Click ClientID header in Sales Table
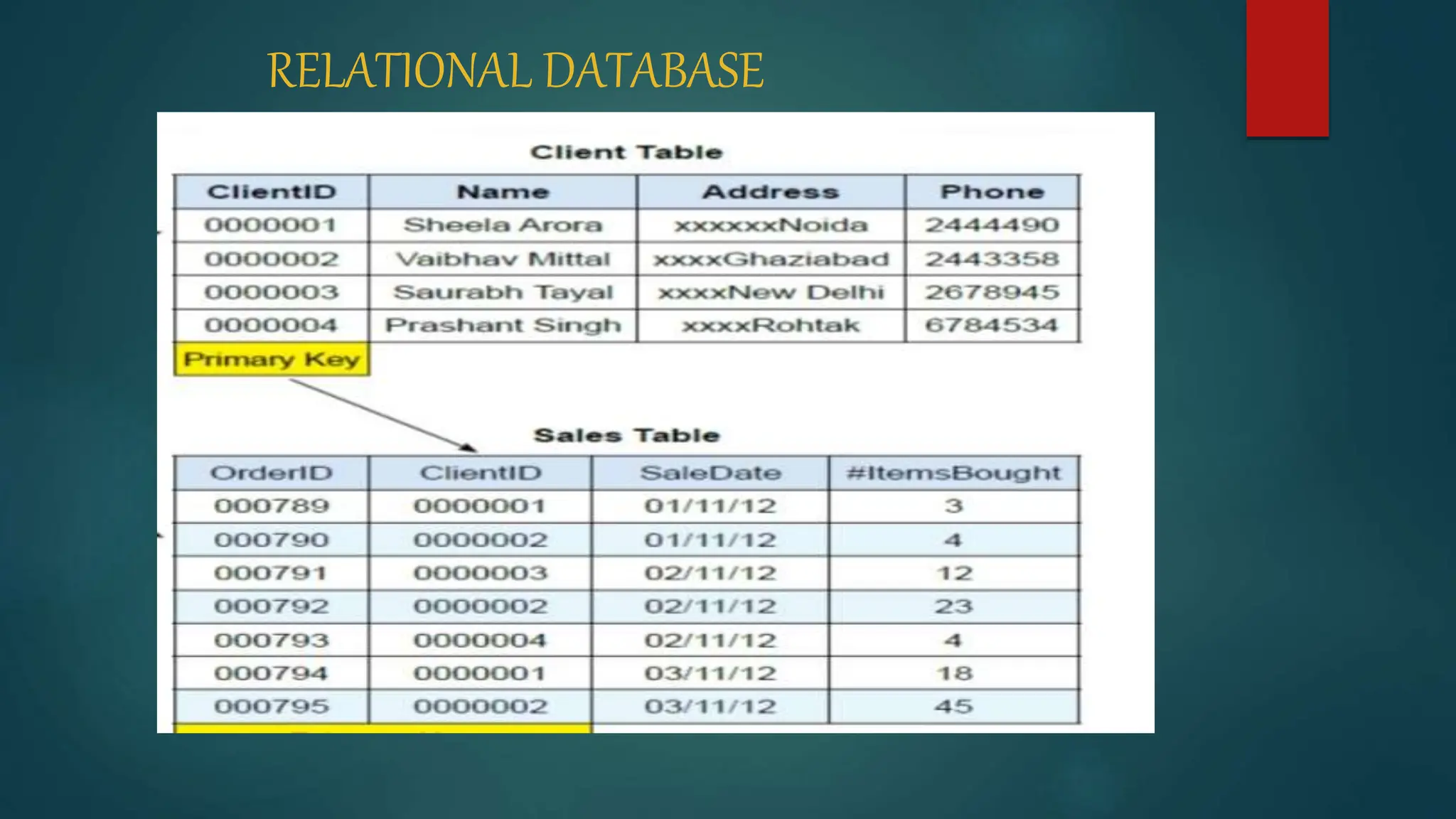This screenshot has height=819, width=1456. click(480, 473)
